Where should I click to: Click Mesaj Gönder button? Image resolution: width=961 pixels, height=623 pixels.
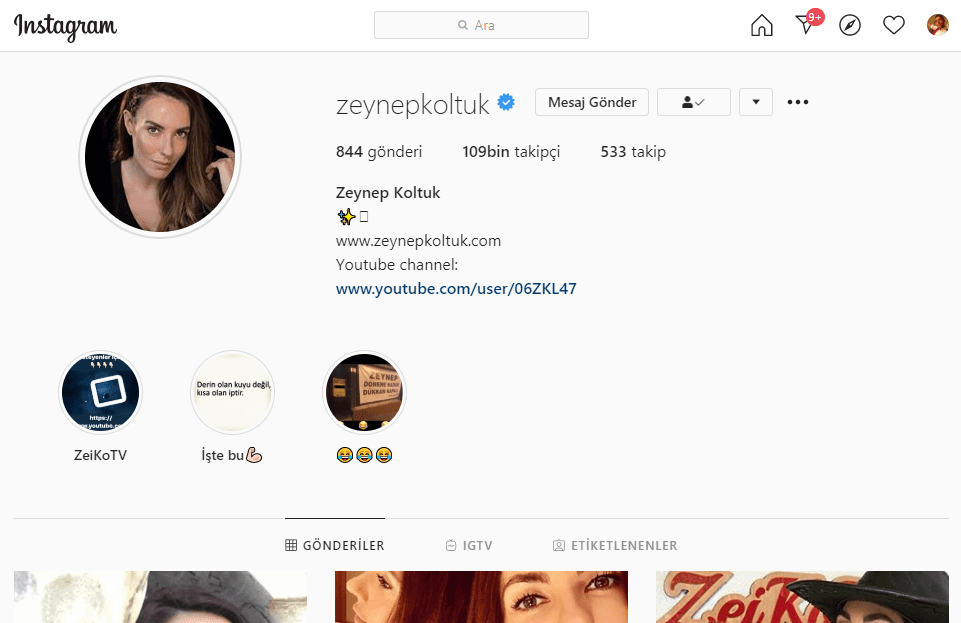pos(592,102)
